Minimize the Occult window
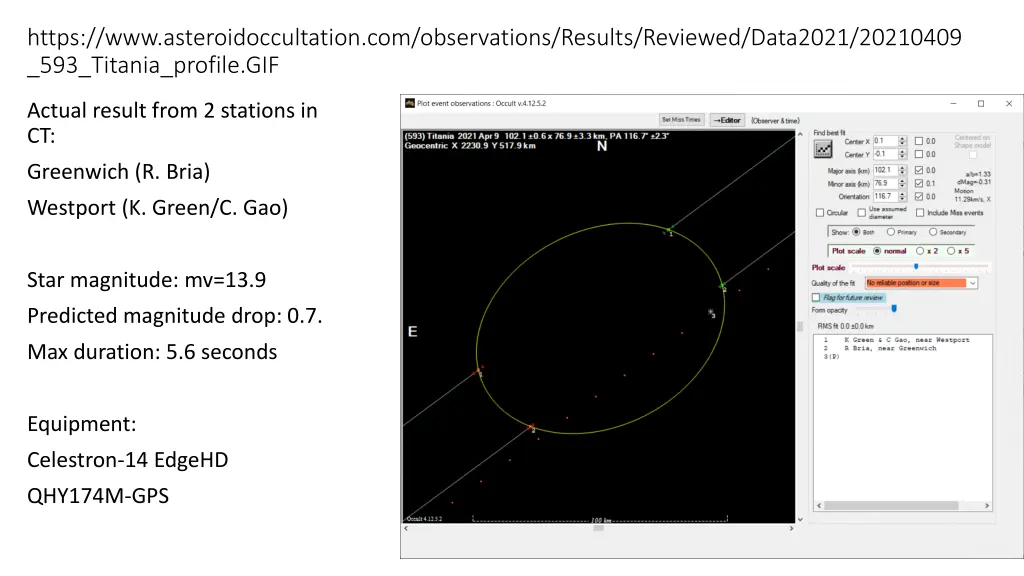Viewport: 1024px width, 576px height. coord(953,103)
